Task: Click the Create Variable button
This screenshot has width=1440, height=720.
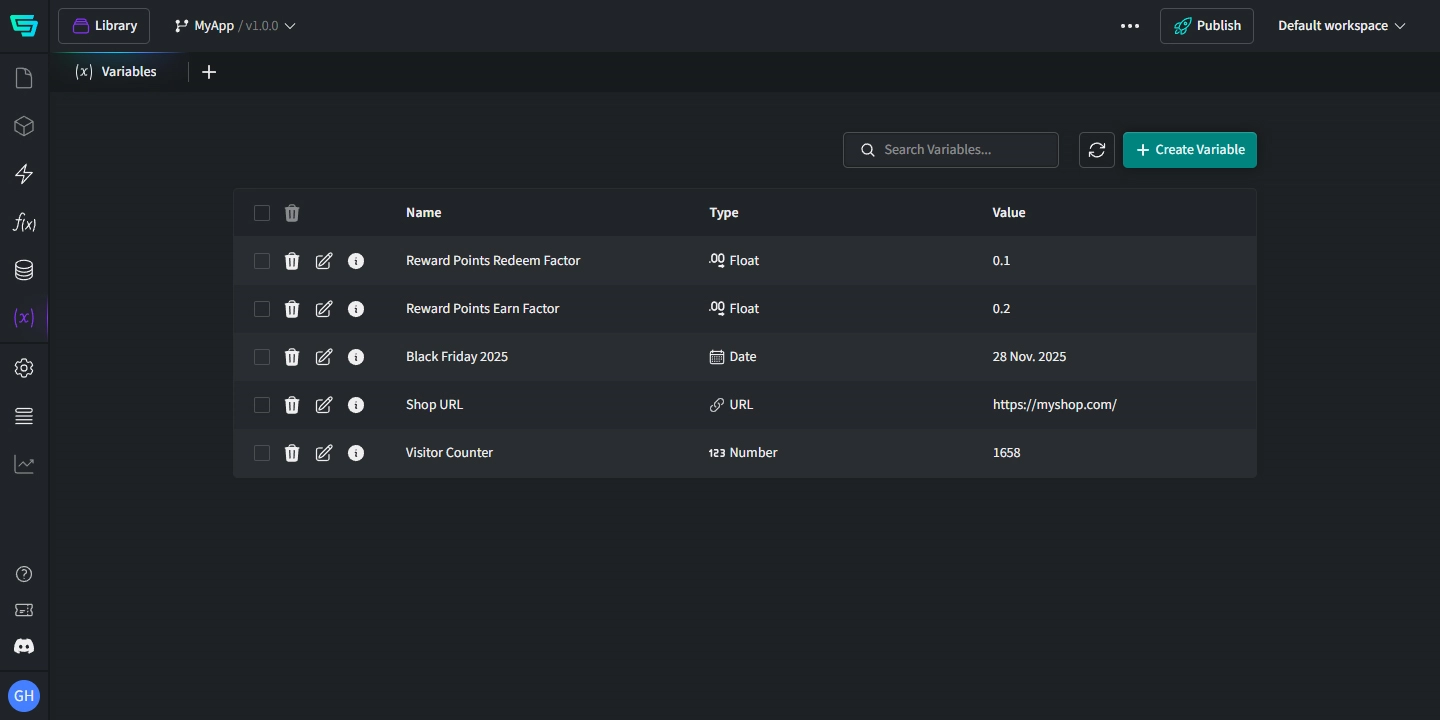Action: coord(1189,150)
